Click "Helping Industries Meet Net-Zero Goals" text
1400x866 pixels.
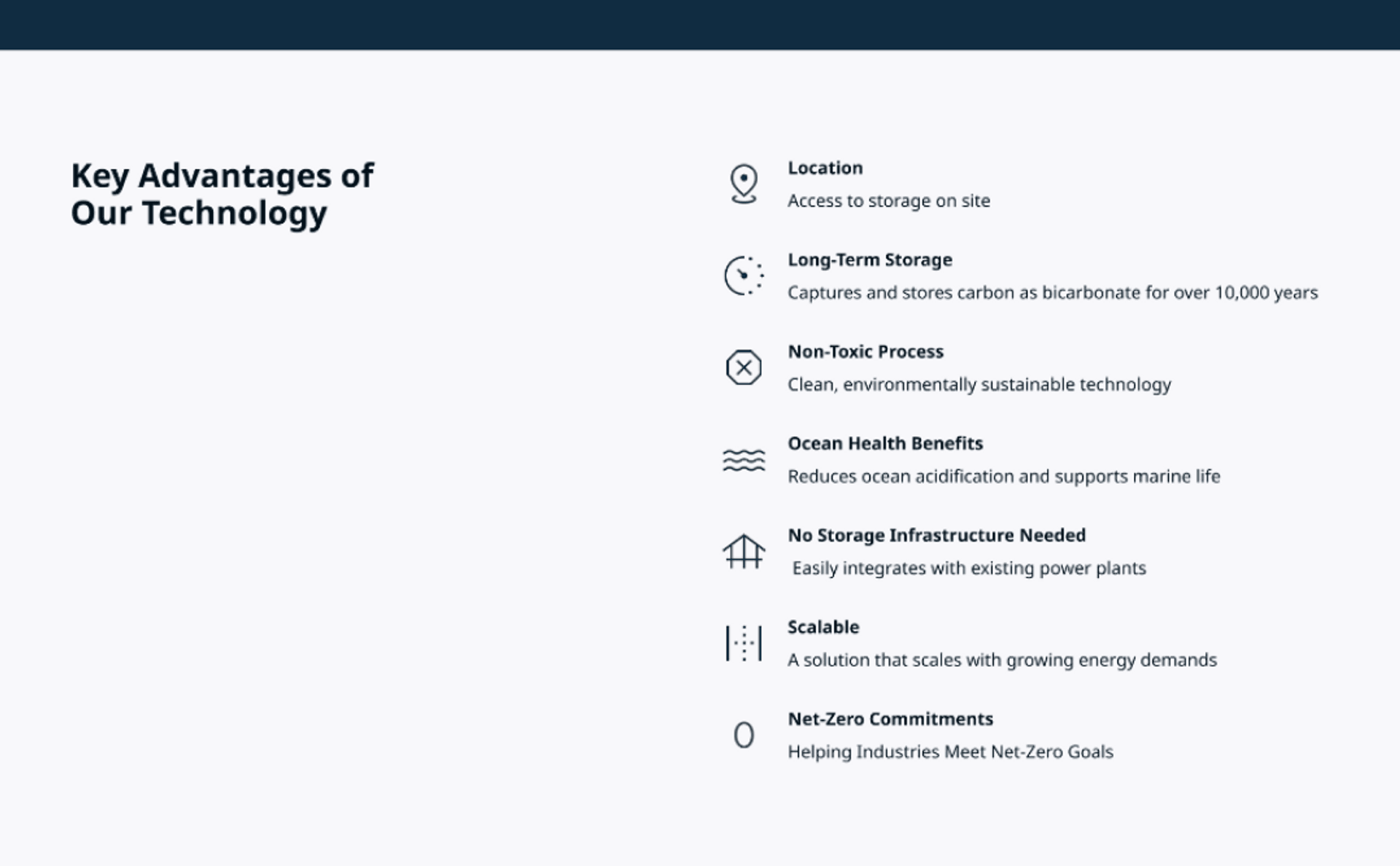tap(950, 752)
